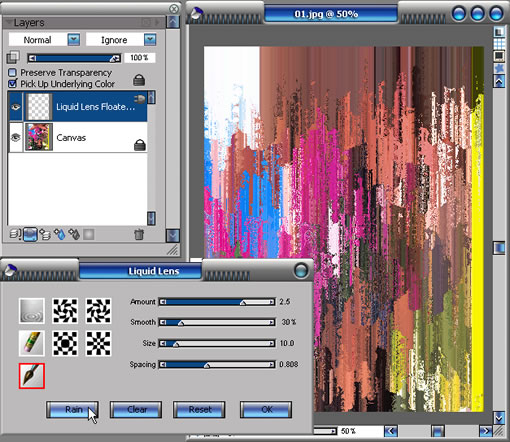The width and height of the screenshot is (510, 442).
Task: Toggle visibility of the Canvas layer
Action: coord(15,137)
